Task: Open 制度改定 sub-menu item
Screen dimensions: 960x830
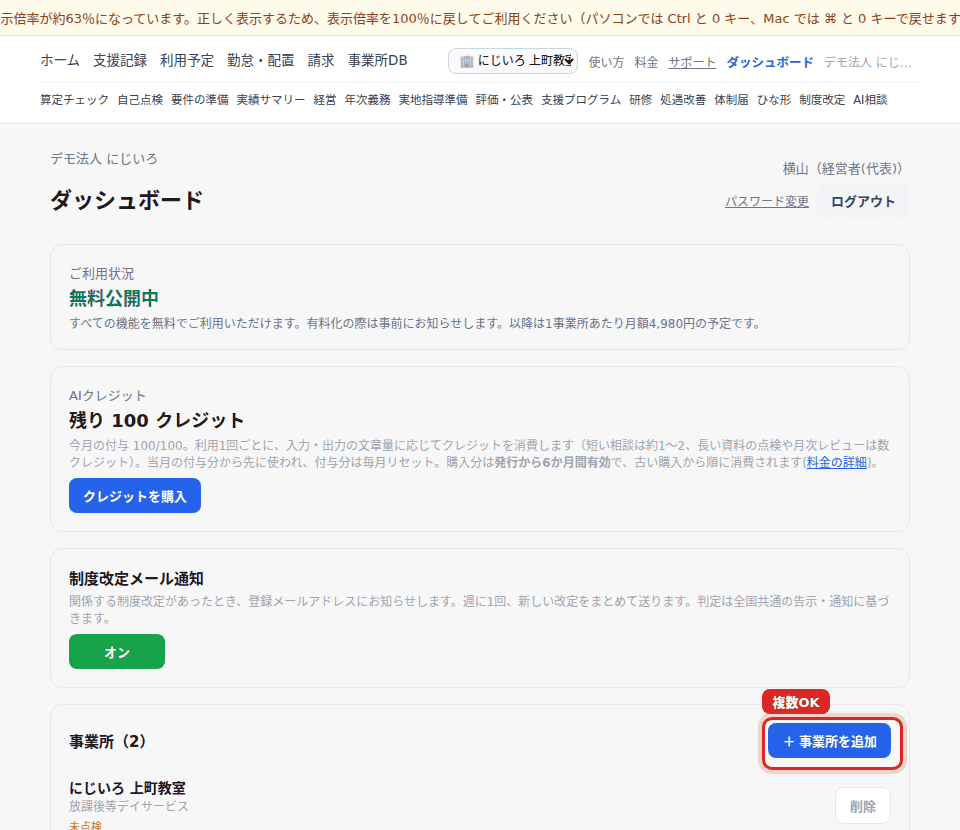Action: pos(822,100)
